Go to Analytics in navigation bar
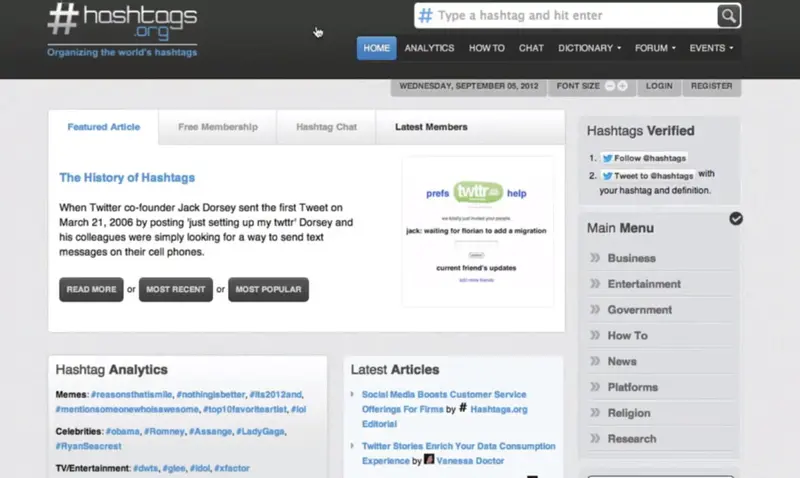This screenshot has height=478, width=800. pos(429,48)
